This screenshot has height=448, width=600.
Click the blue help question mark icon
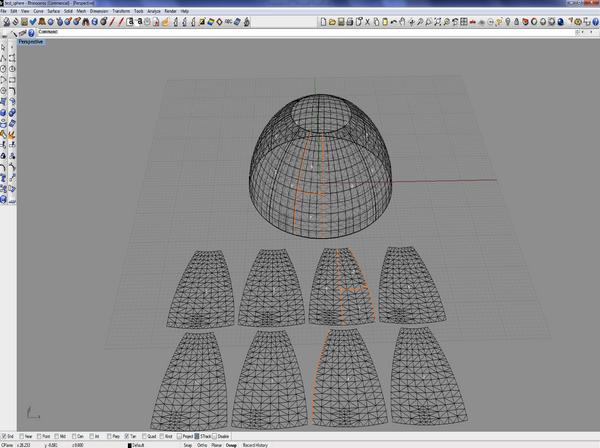[x=33, y=34]
